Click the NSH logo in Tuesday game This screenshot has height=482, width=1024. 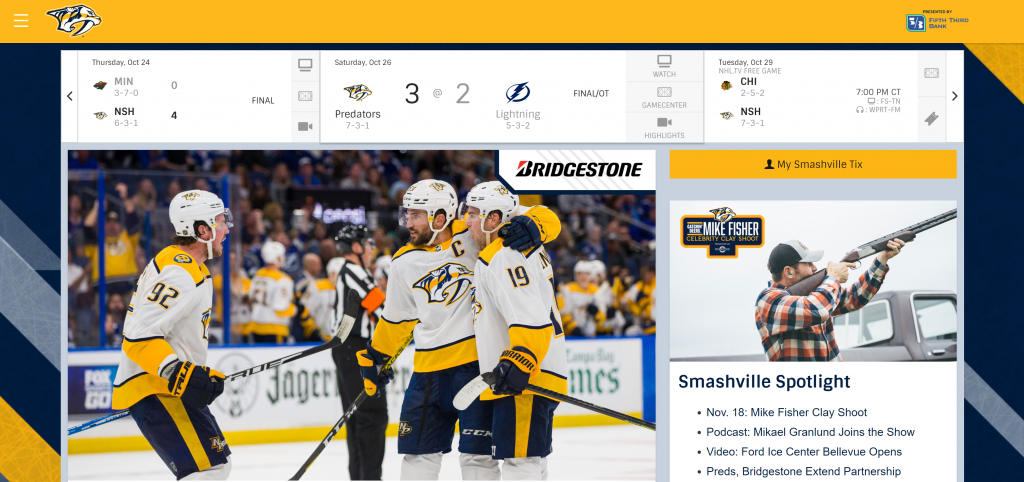tap(726, 116)
